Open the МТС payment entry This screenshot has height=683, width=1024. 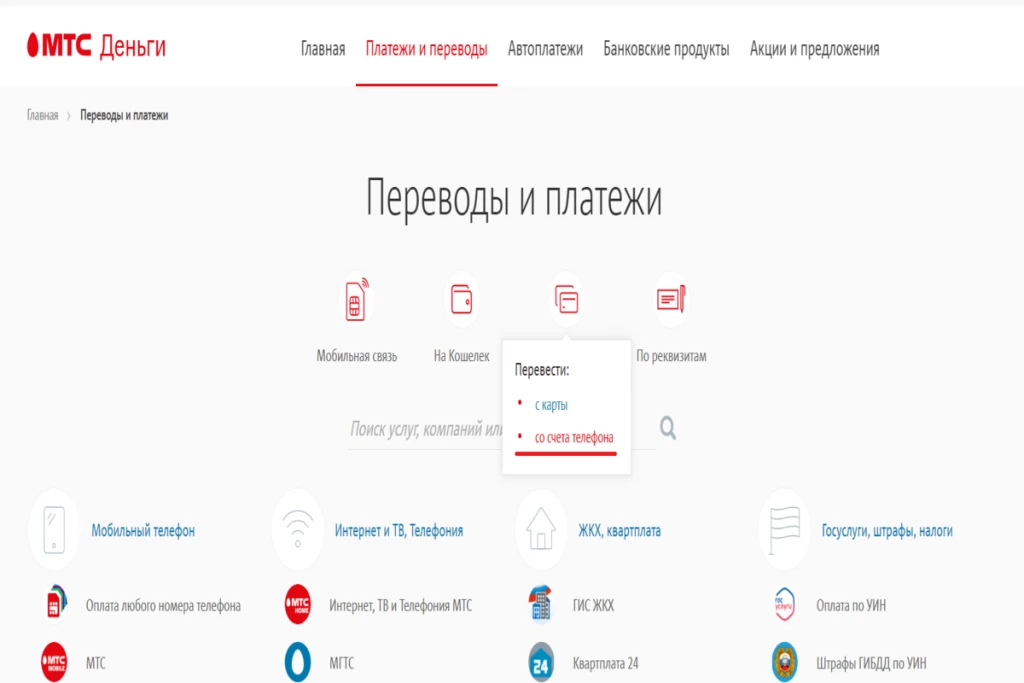point(95,663)
